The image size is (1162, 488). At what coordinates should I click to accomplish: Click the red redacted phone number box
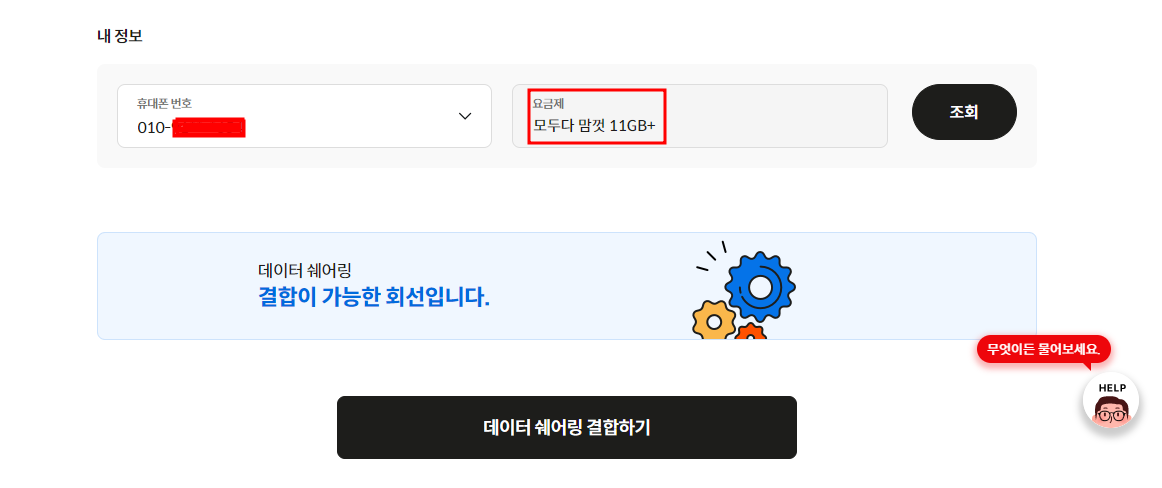pyautogui.click(x=208, y=127)
